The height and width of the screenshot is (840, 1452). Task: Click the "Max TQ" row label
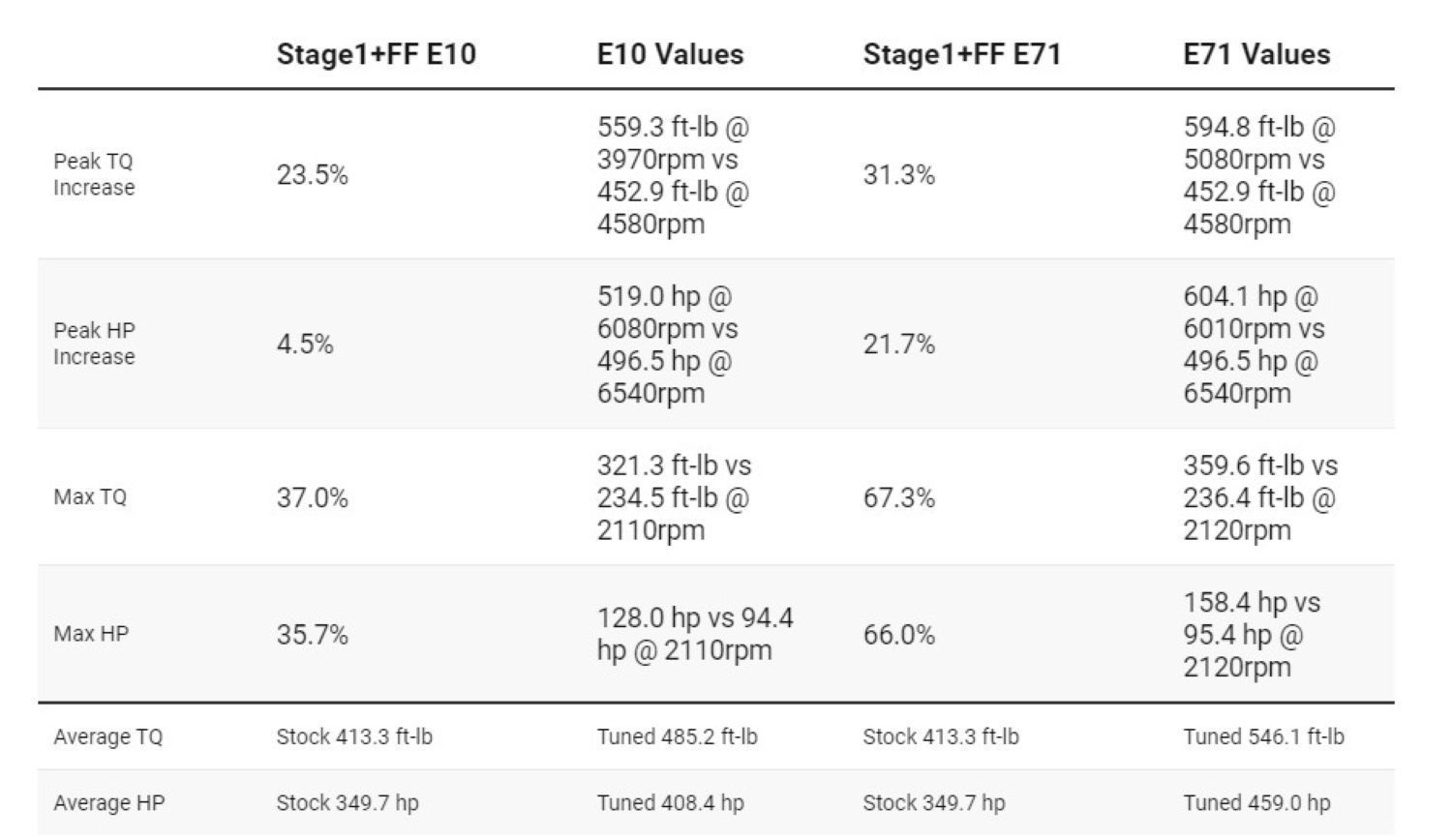click(x=90, y=497)
